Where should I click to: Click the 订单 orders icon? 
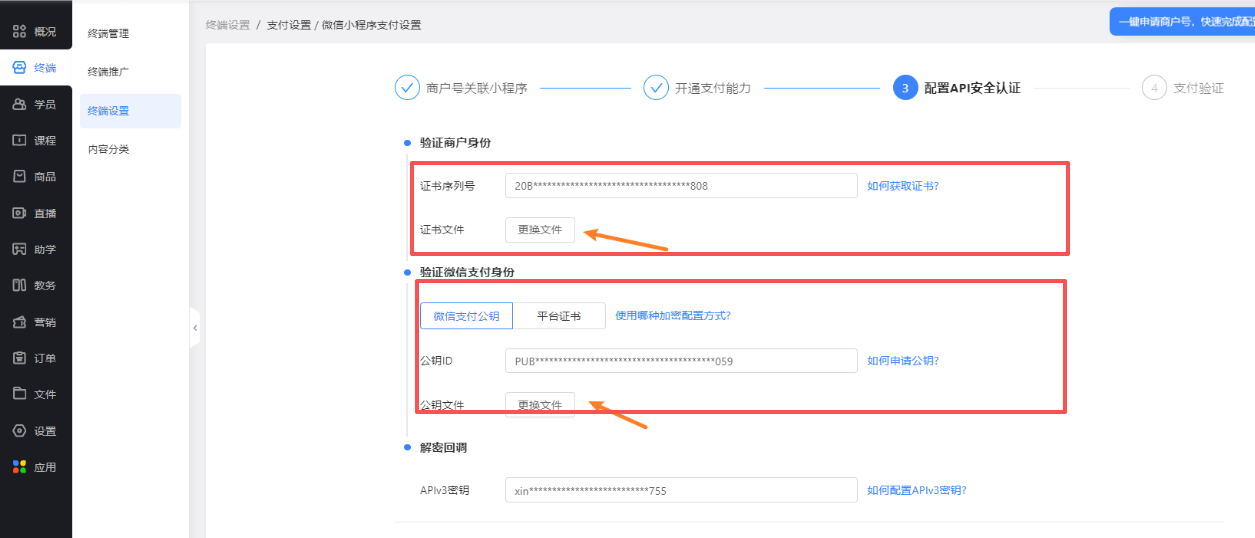(x=19, y=358)
